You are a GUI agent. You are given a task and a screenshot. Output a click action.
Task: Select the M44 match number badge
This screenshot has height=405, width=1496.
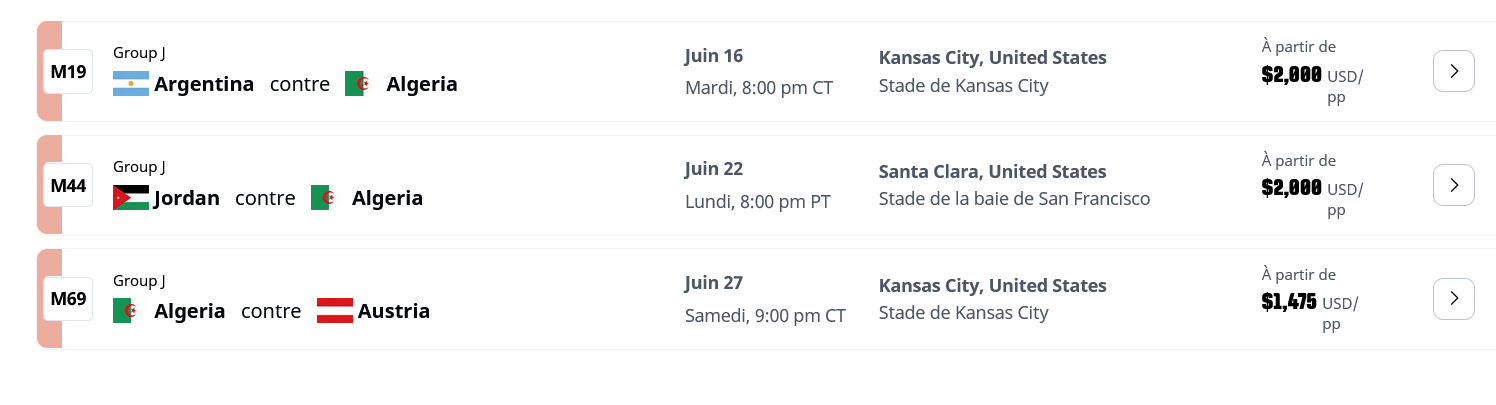68,186
